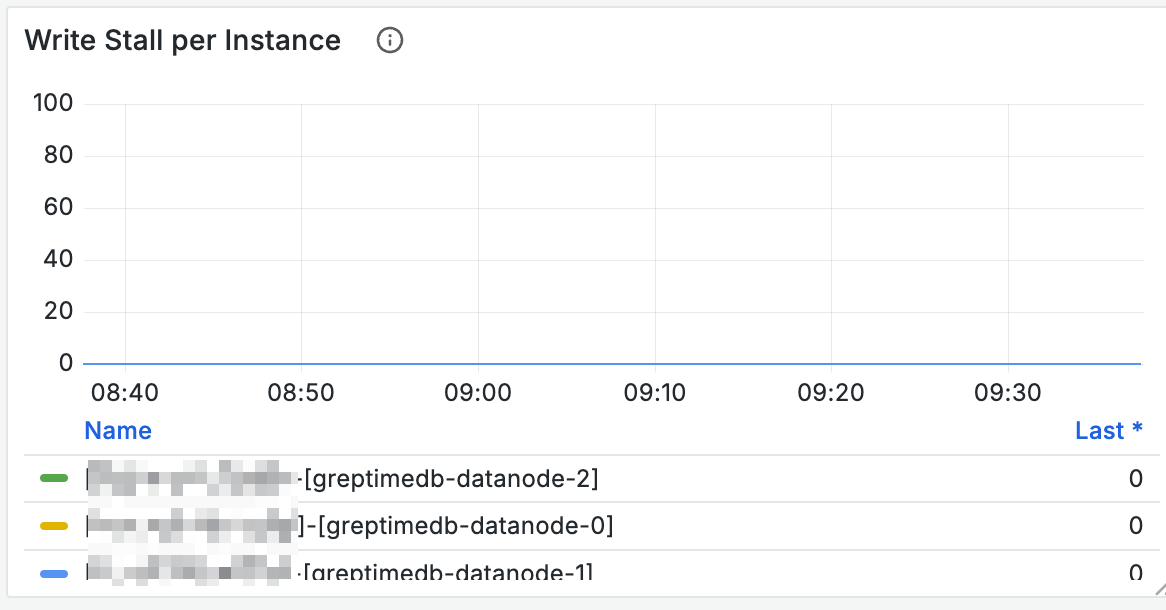Click the 100 label on the y-axis

[51, 103]
